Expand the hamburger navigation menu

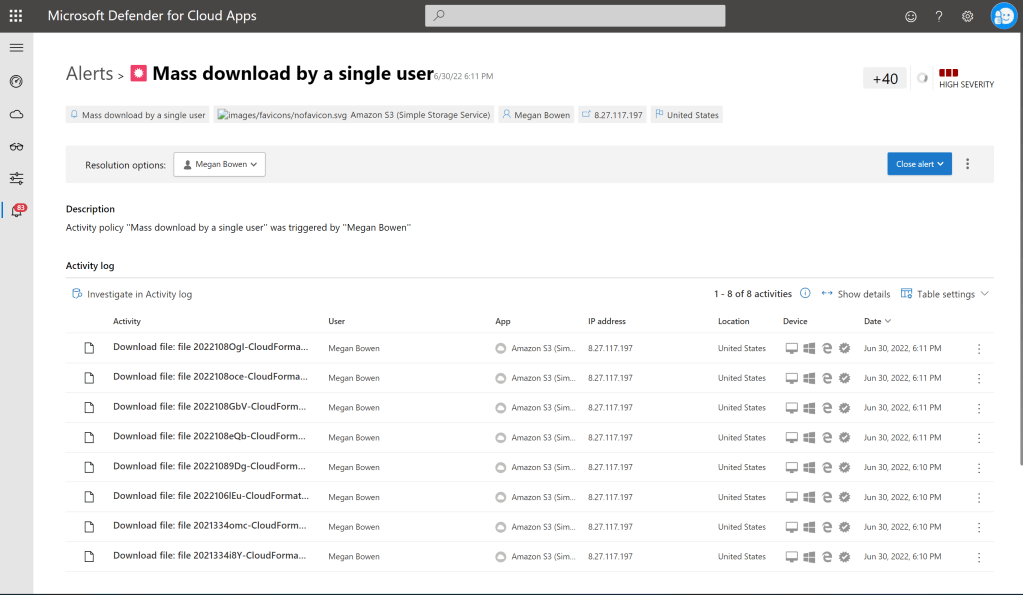16,48
